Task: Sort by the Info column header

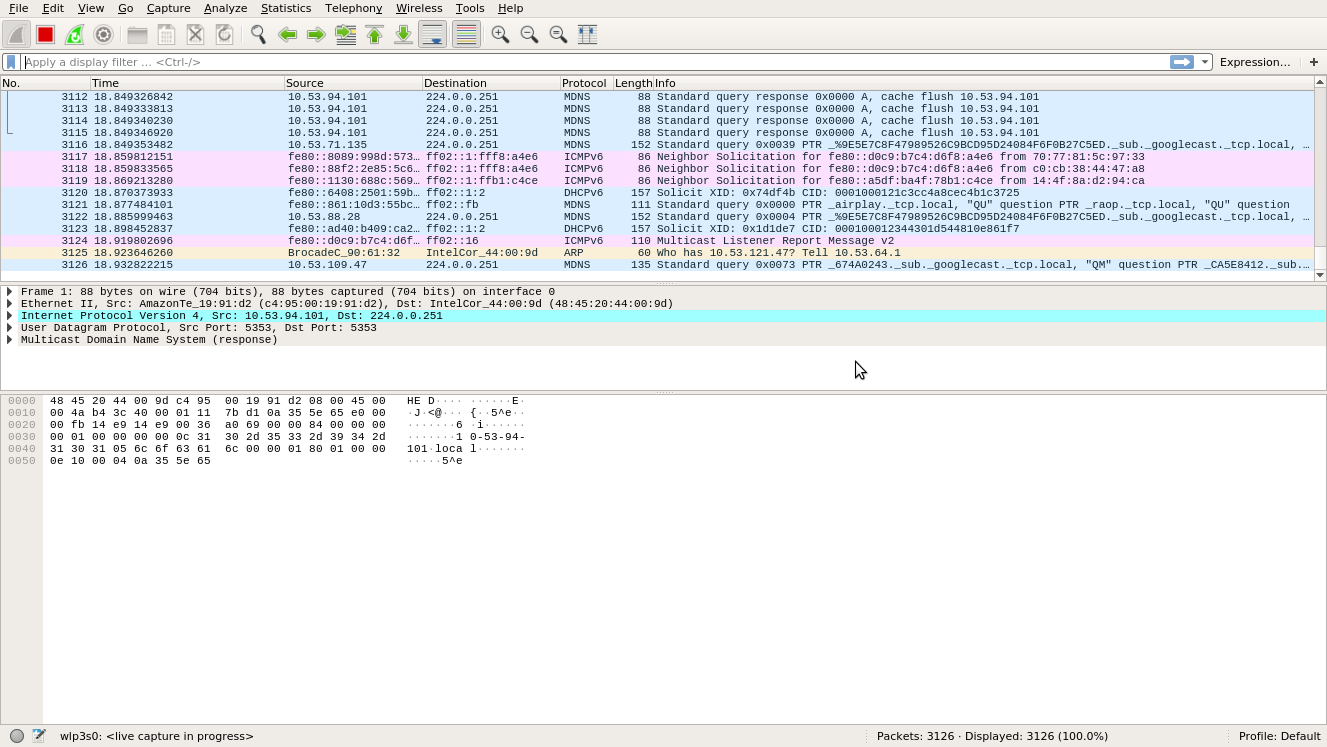Action: click(983, 83)
